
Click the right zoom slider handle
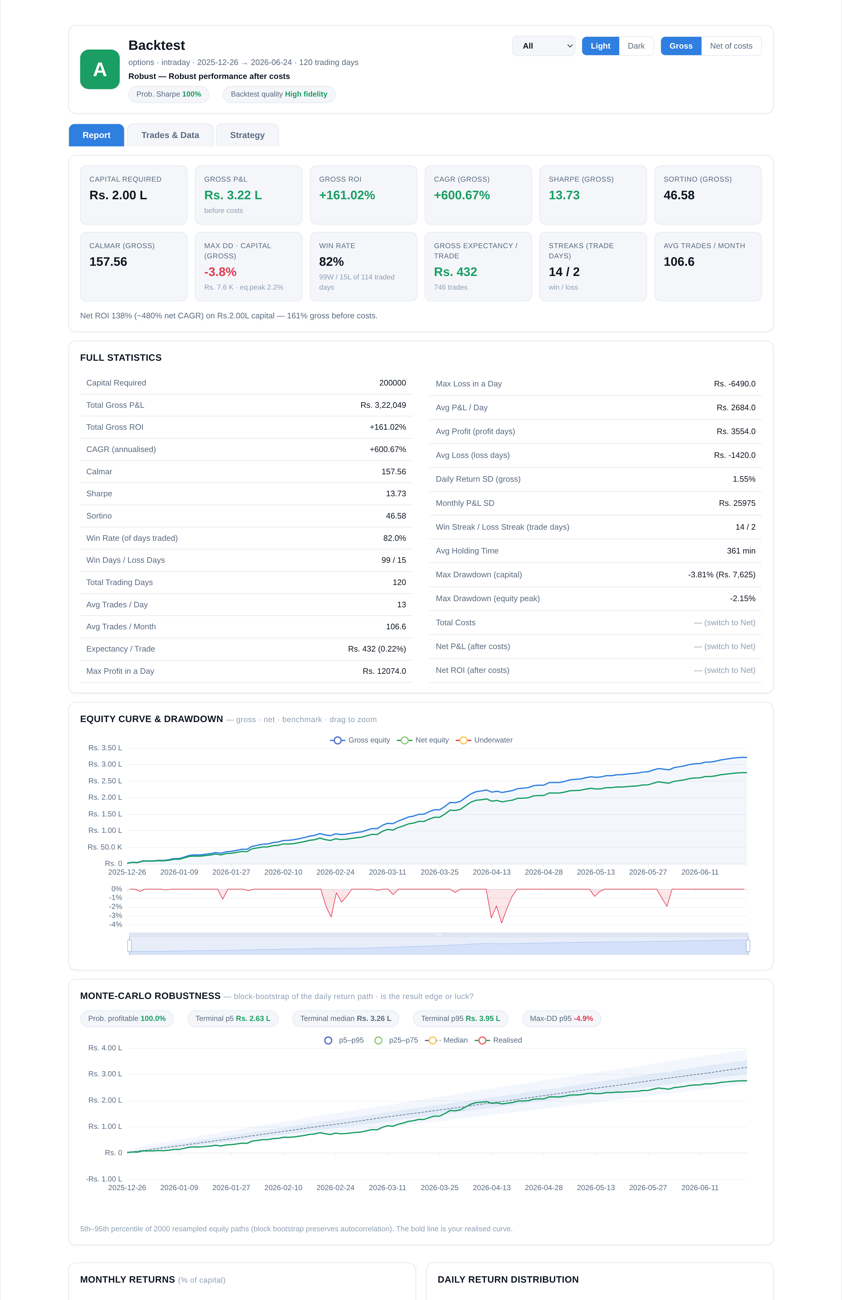pyautogui.click(x=748, y=945)
